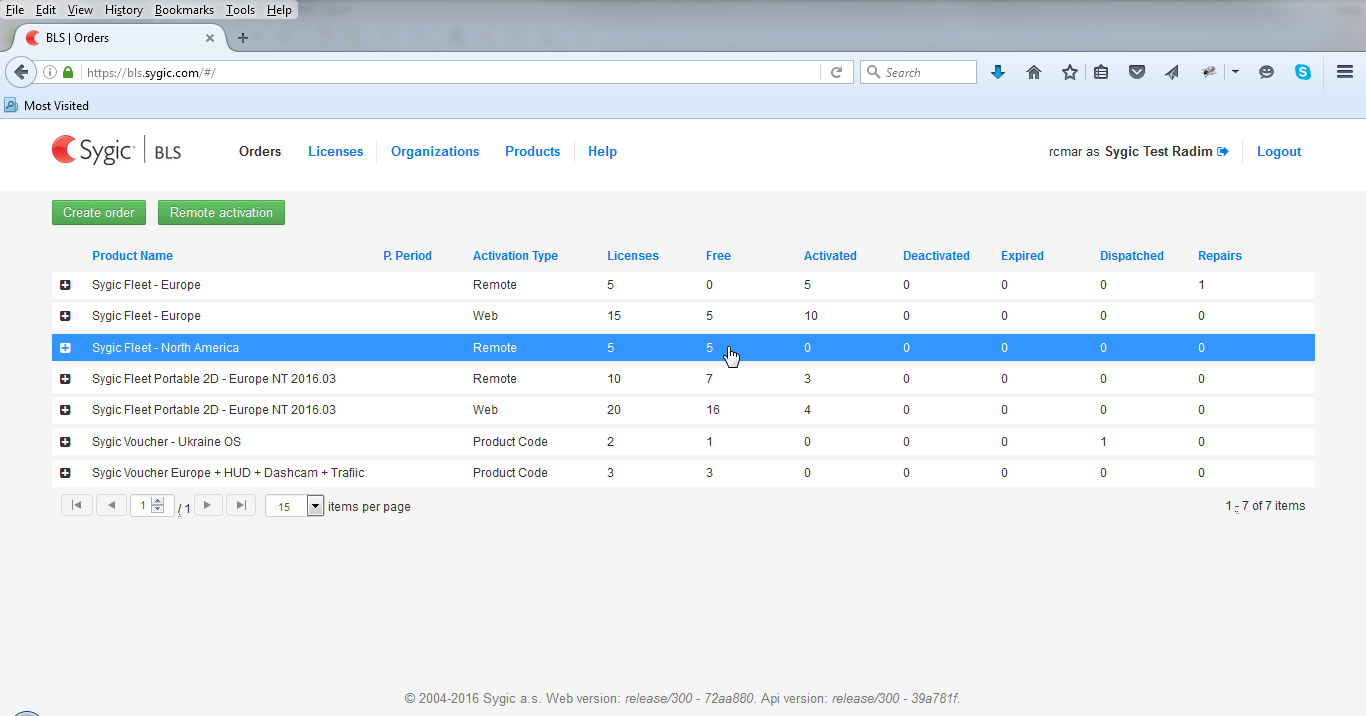This screenshot has height=716, width=1366.
Task: Go to the browser Home icon
Action: (x=1034, y=72)
